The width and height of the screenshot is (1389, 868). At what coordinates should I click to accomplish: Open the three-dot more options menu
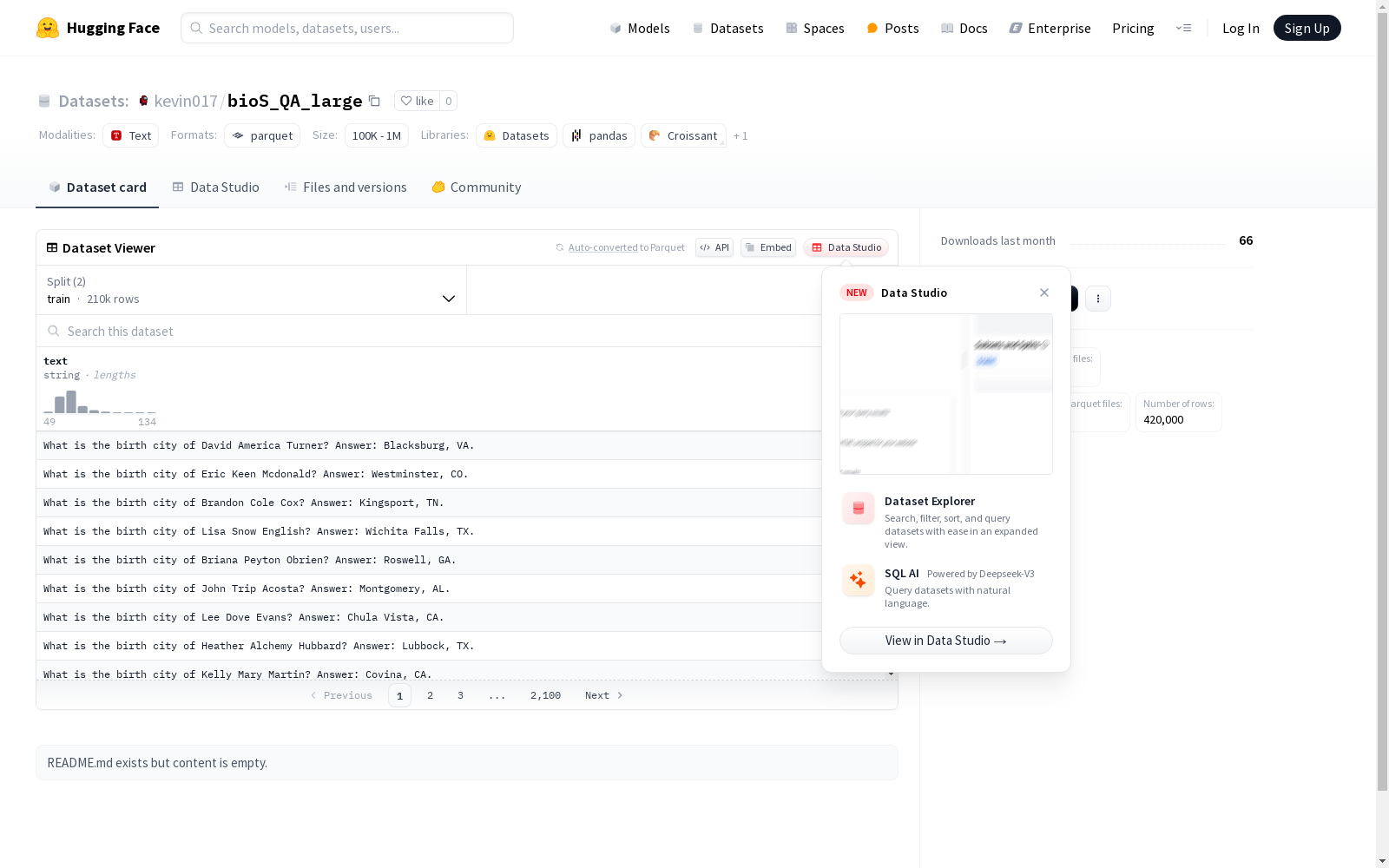pos(1098,299)
